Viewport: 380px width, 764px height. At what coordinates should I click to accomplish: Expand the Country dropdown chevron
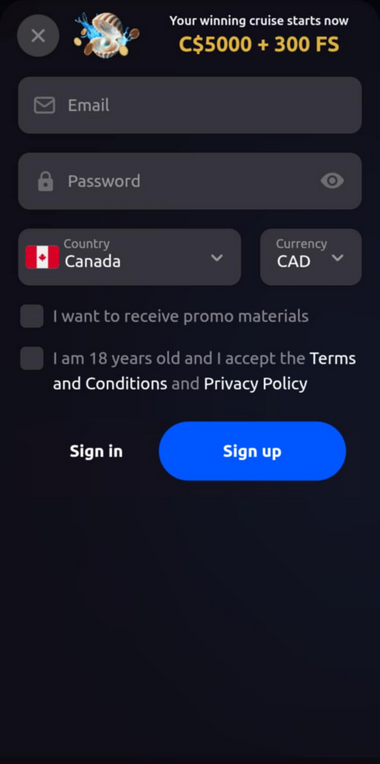click(217, 257)
